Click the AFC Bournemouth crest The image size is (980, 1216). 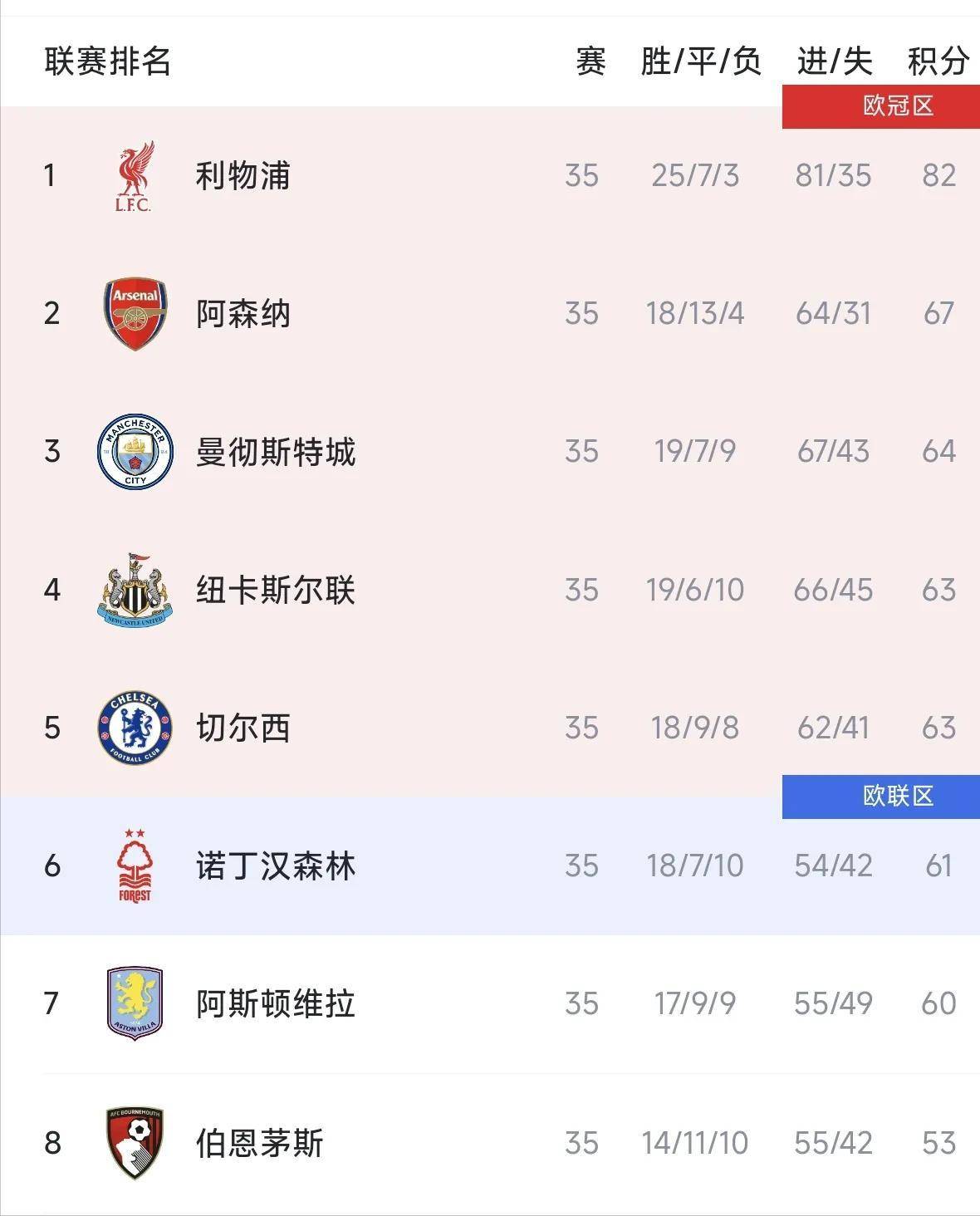133,1140
